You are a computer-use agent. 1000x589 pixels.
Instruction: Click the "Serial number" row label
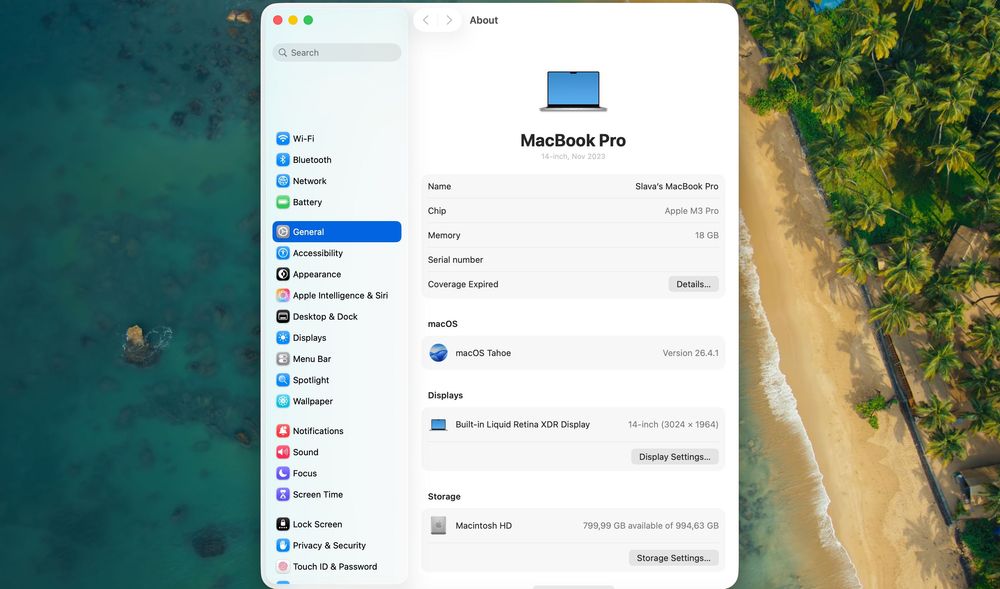455,259
